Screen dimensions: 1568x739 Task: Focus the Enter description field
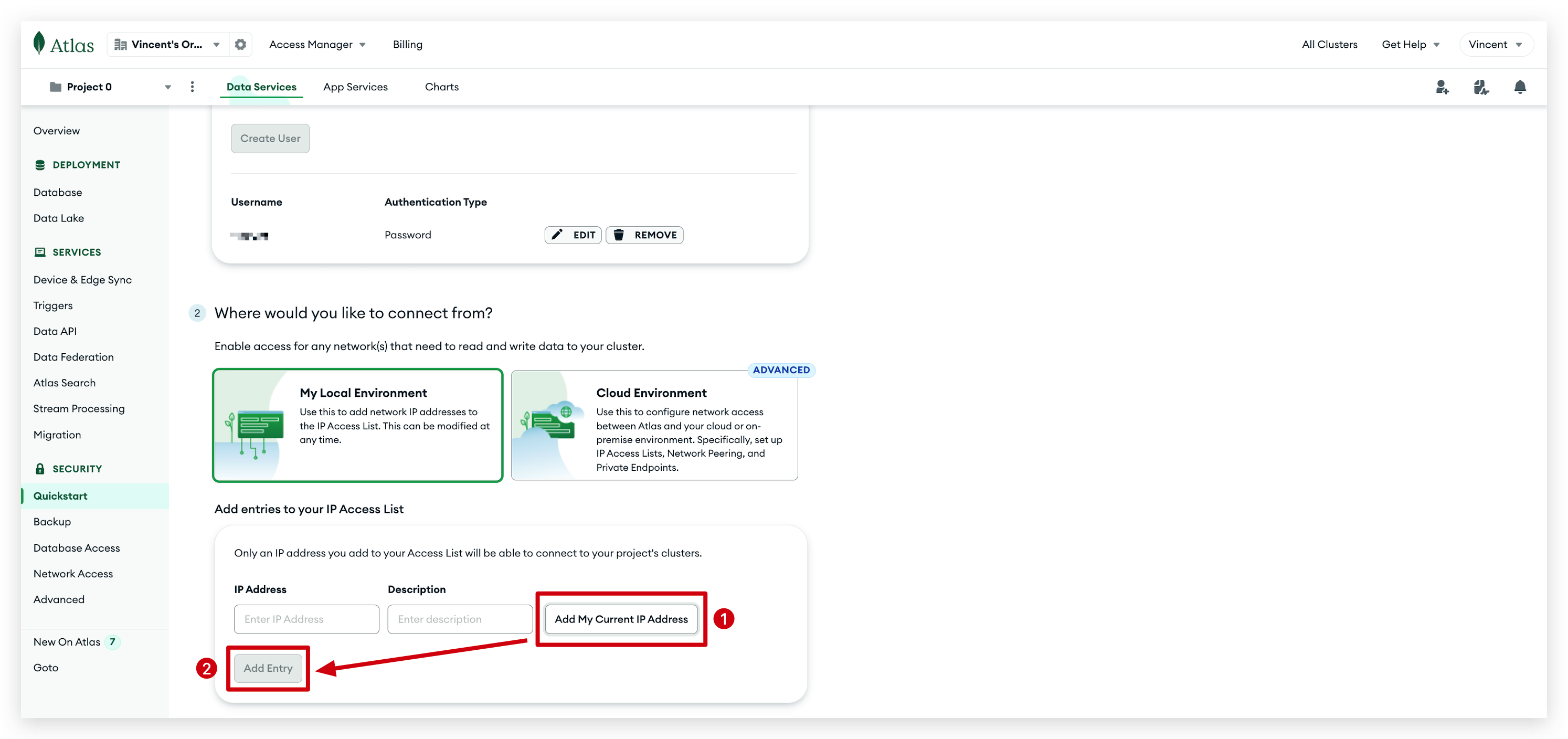(x=460, y=619)
